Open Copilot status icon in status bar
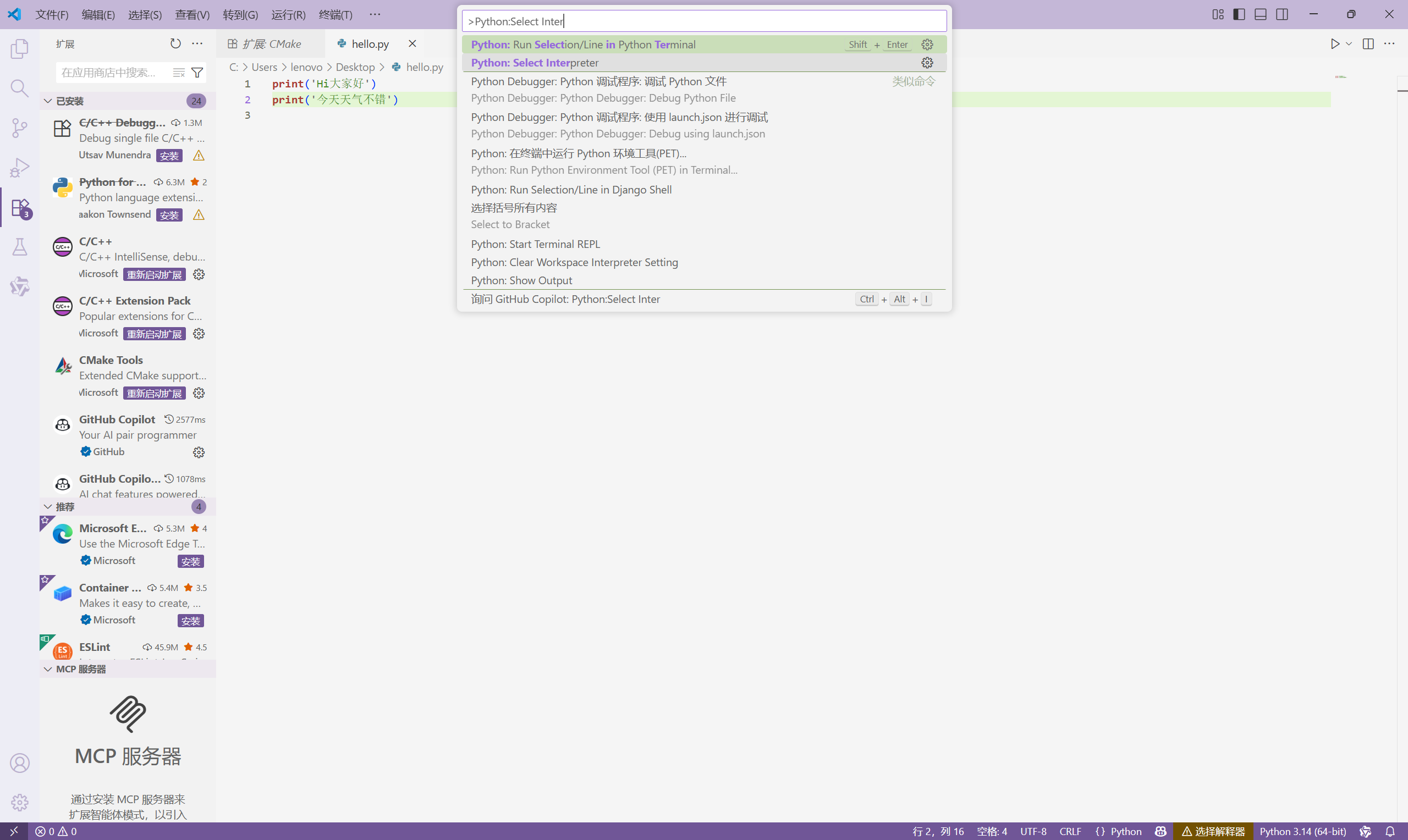This screenshot has width=1408, height=840. (x=1160, y=831)
